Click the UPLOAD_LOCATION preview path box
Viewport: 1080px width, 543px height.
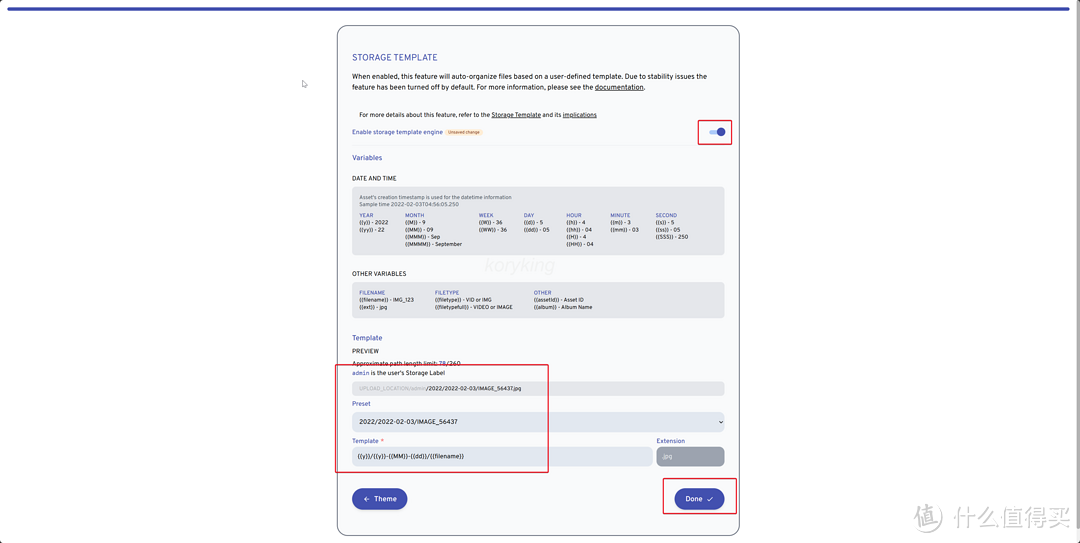click(x=538, y=388)
